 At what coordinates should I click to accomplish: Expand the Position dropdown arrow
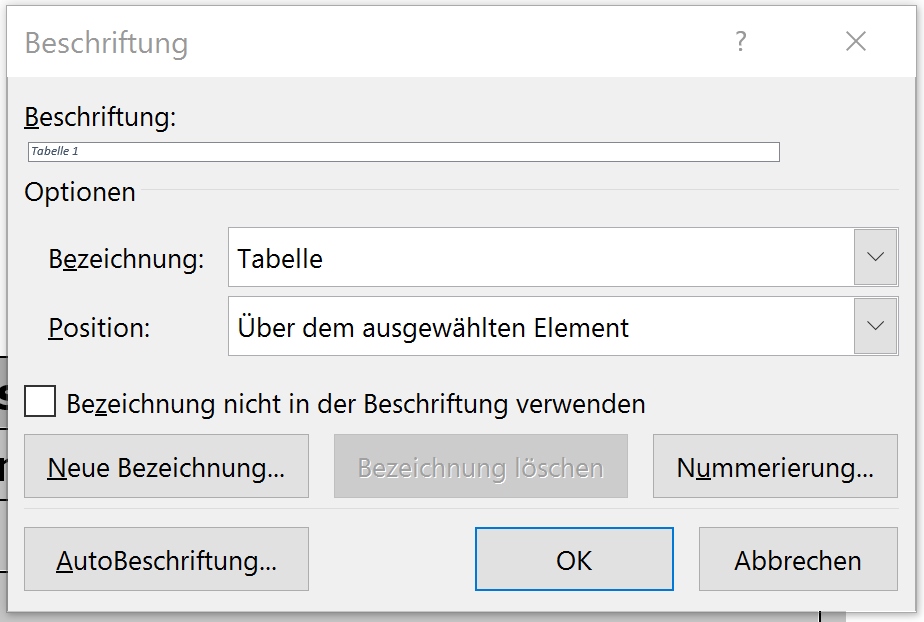click(876, 326)
